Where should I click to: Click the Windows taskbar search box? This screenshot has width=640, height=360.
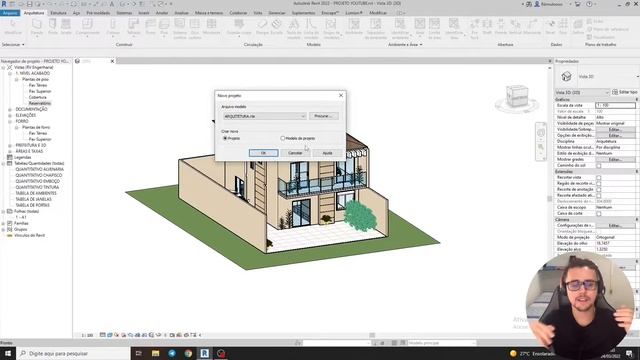(73, 353)
